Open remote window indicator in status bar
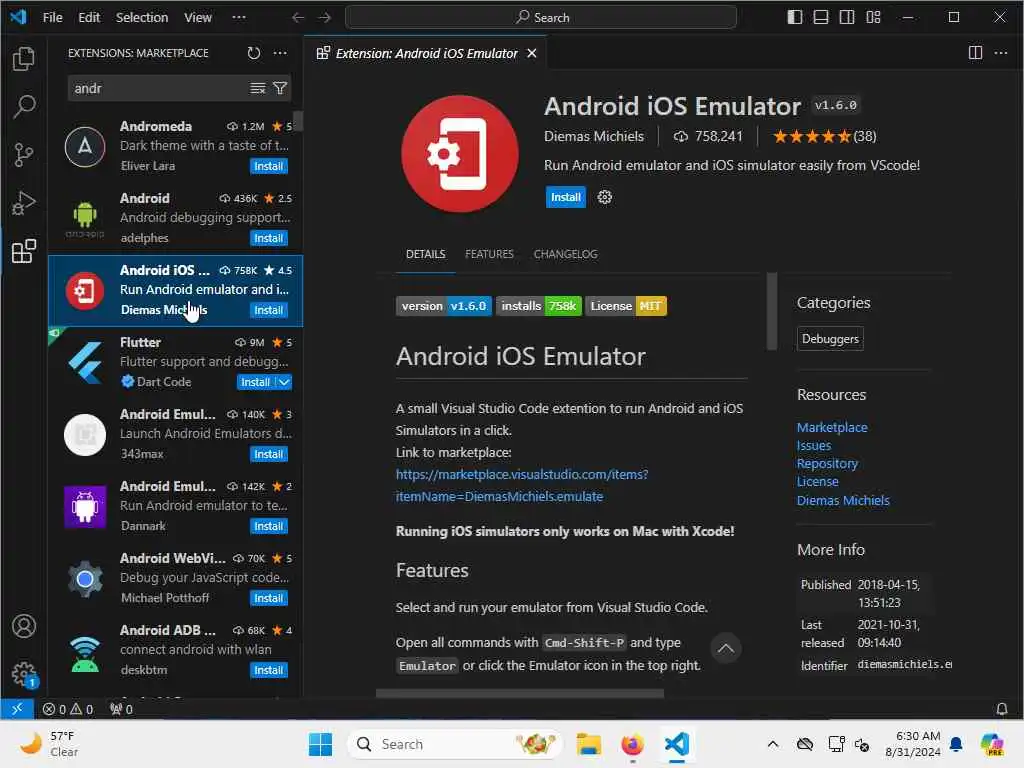The height and width of the screenshot is (768, 1024). click(17, 709)
